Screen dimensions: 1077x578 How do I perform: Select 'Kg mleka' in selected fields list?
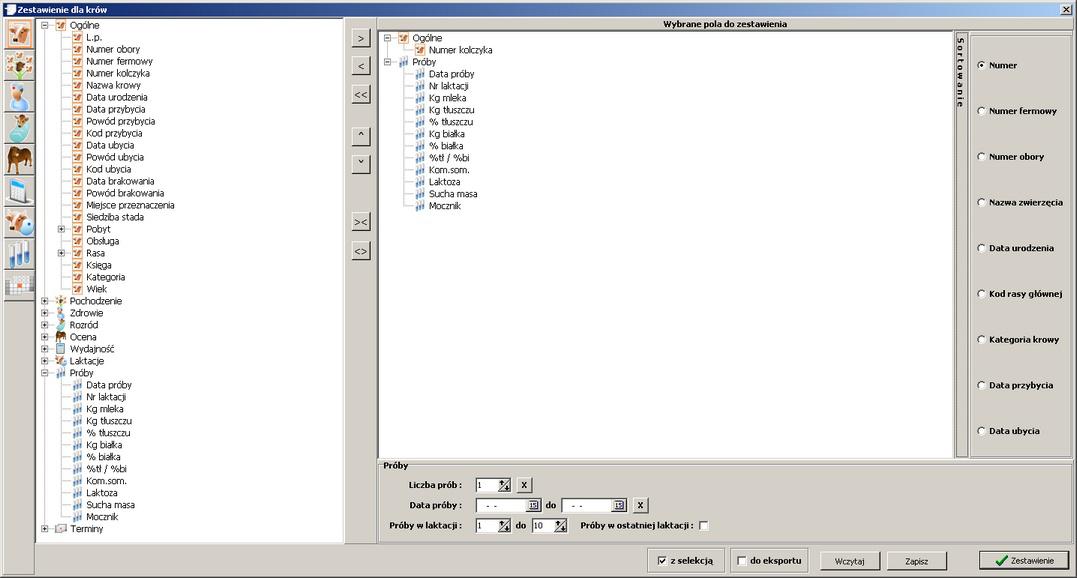click(447, 98)
